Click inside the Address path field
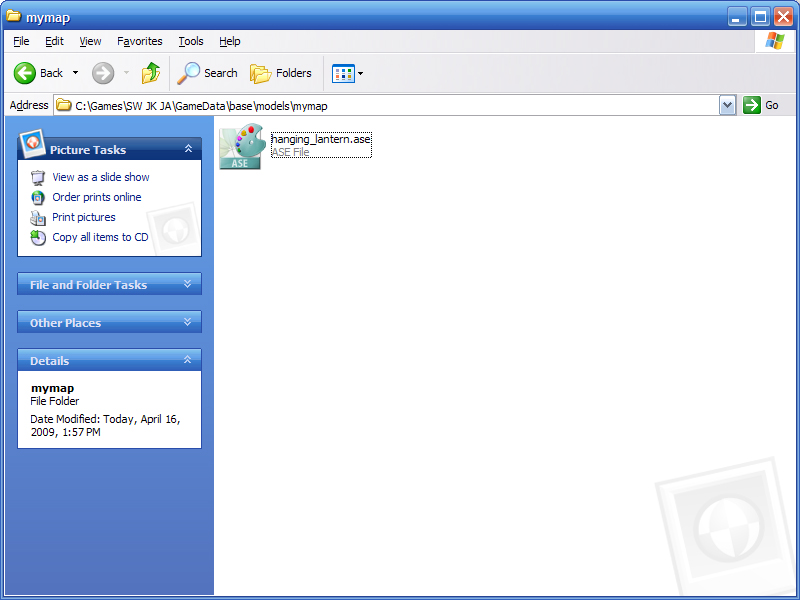The height and width of the screenshot is (600, 800). 395,106
